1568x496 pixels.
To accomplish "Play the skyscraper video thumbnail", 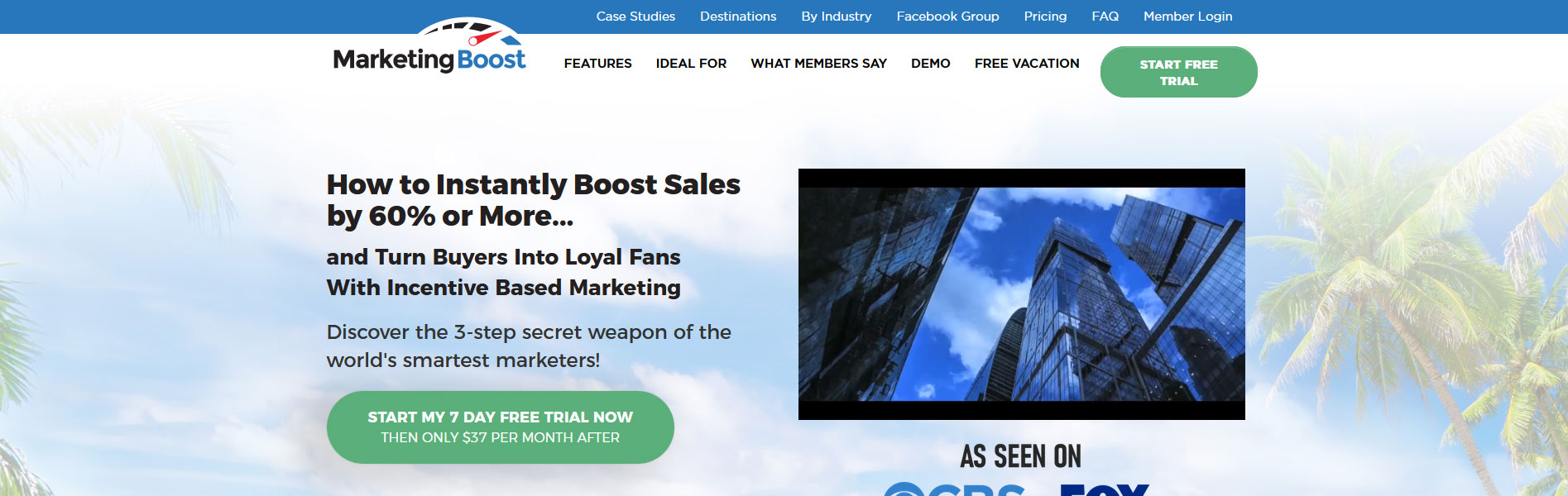I will coord(1021,293).
